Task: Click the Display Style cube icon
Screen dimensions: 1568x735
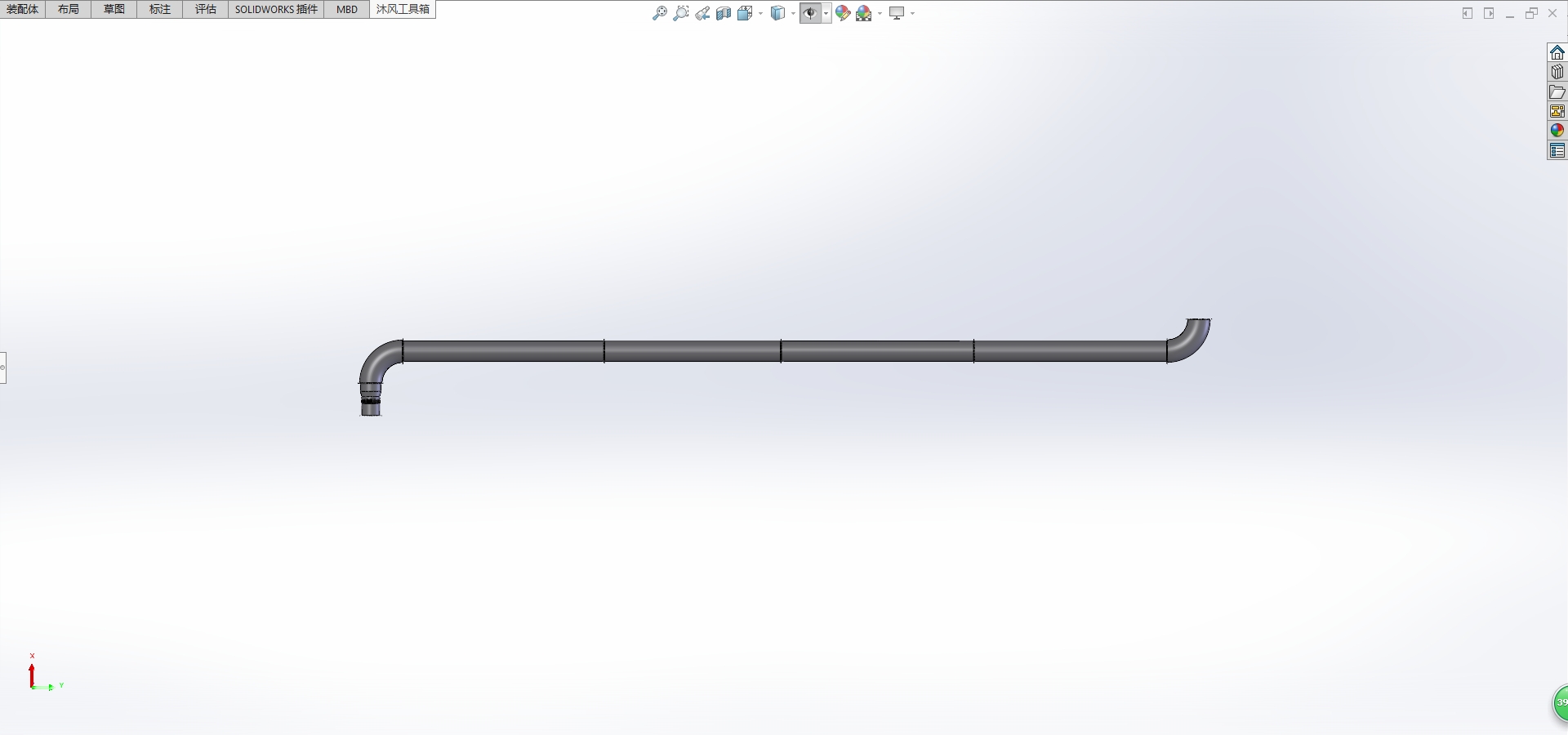Action: click(777, 13)
